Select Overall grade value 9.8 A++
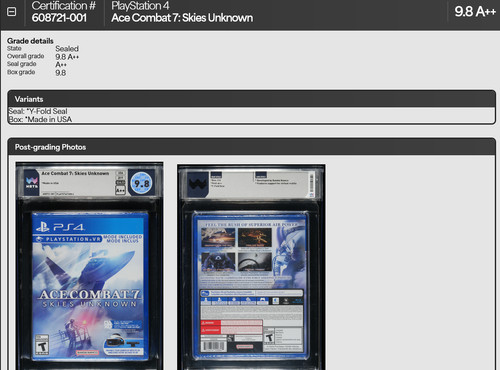 67,57
